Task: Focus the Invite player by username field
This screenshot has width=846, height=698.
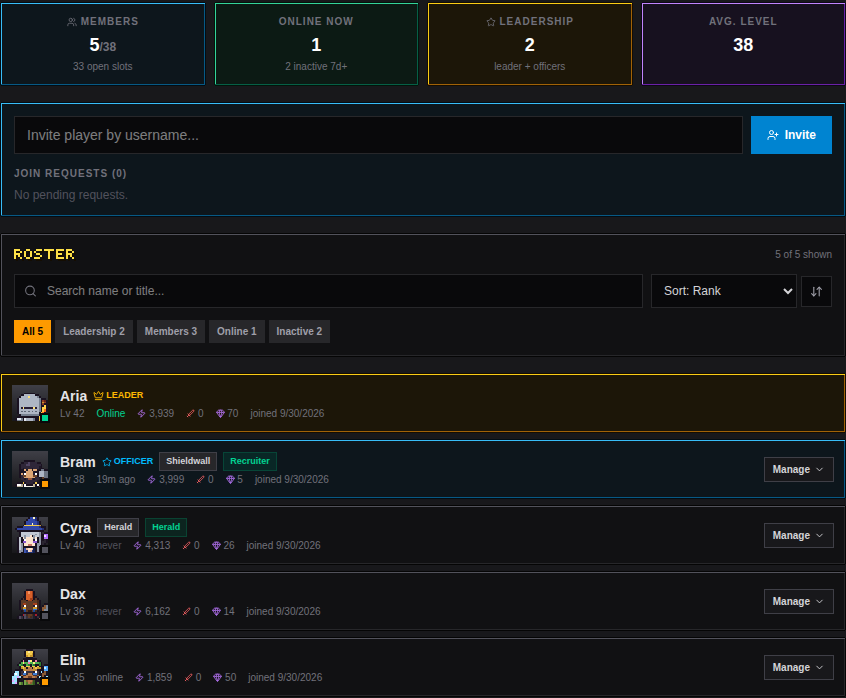Action: 378,135
